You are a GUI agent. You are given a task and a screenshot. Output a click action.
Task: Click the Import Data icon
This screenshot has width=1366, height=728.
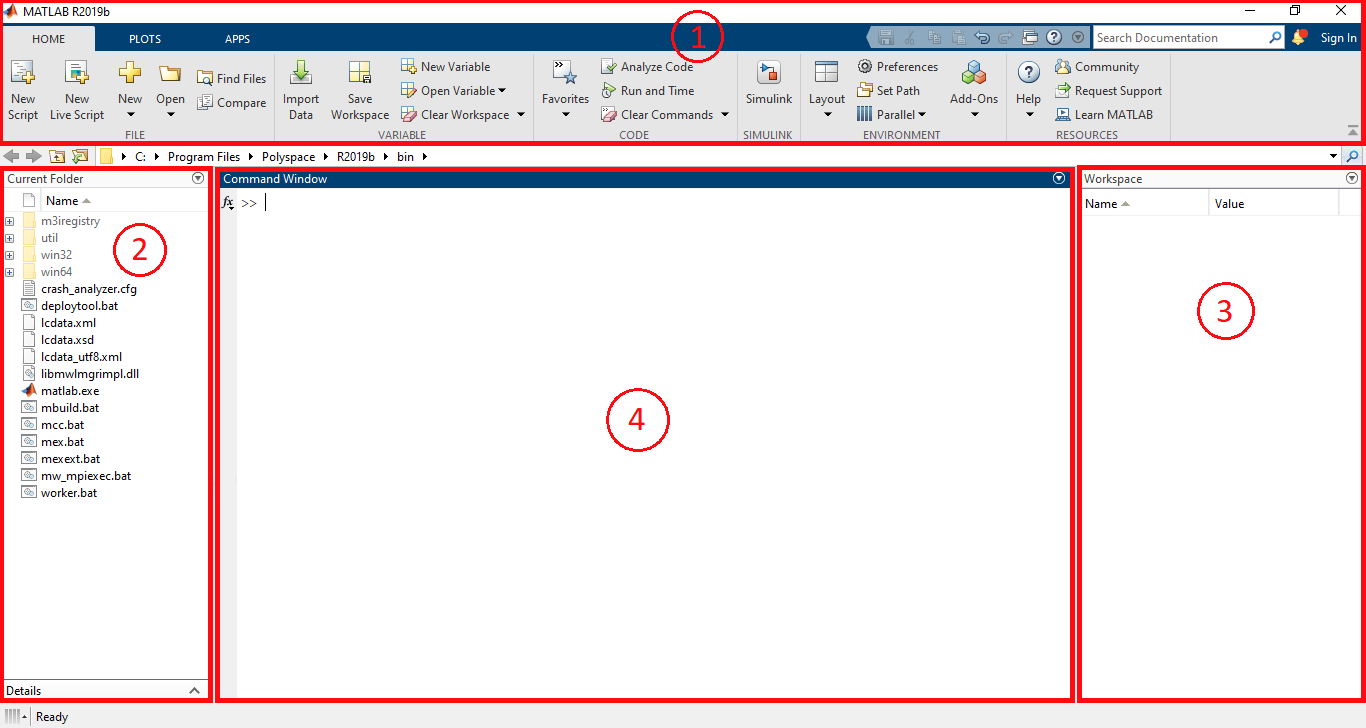tap(300, 71)
